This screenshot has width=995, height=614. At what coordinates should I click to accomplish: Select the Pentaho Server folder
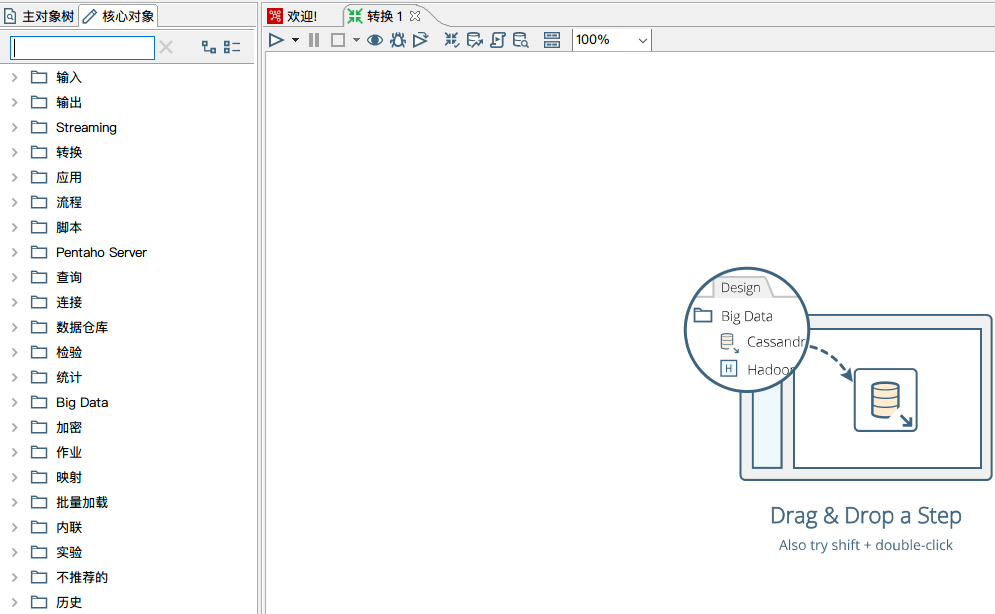coord(101,252)
